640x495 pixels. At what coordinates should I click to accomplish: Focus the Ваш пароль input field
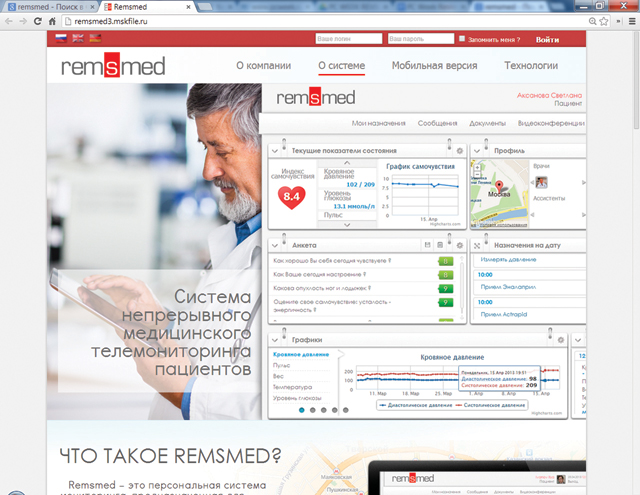click(421, 39)
